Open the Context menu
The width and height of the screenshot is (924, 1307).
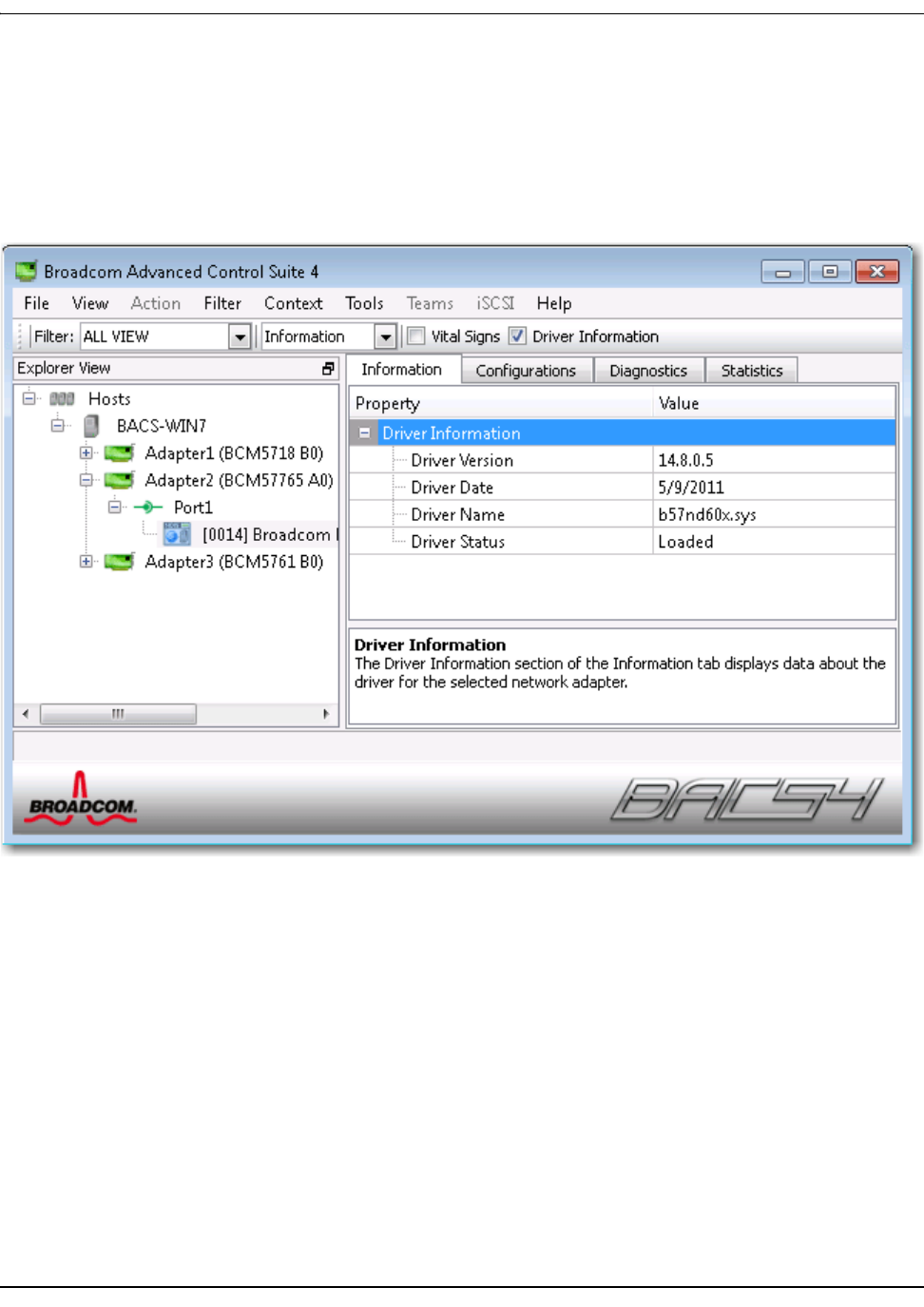coord(294,303)
